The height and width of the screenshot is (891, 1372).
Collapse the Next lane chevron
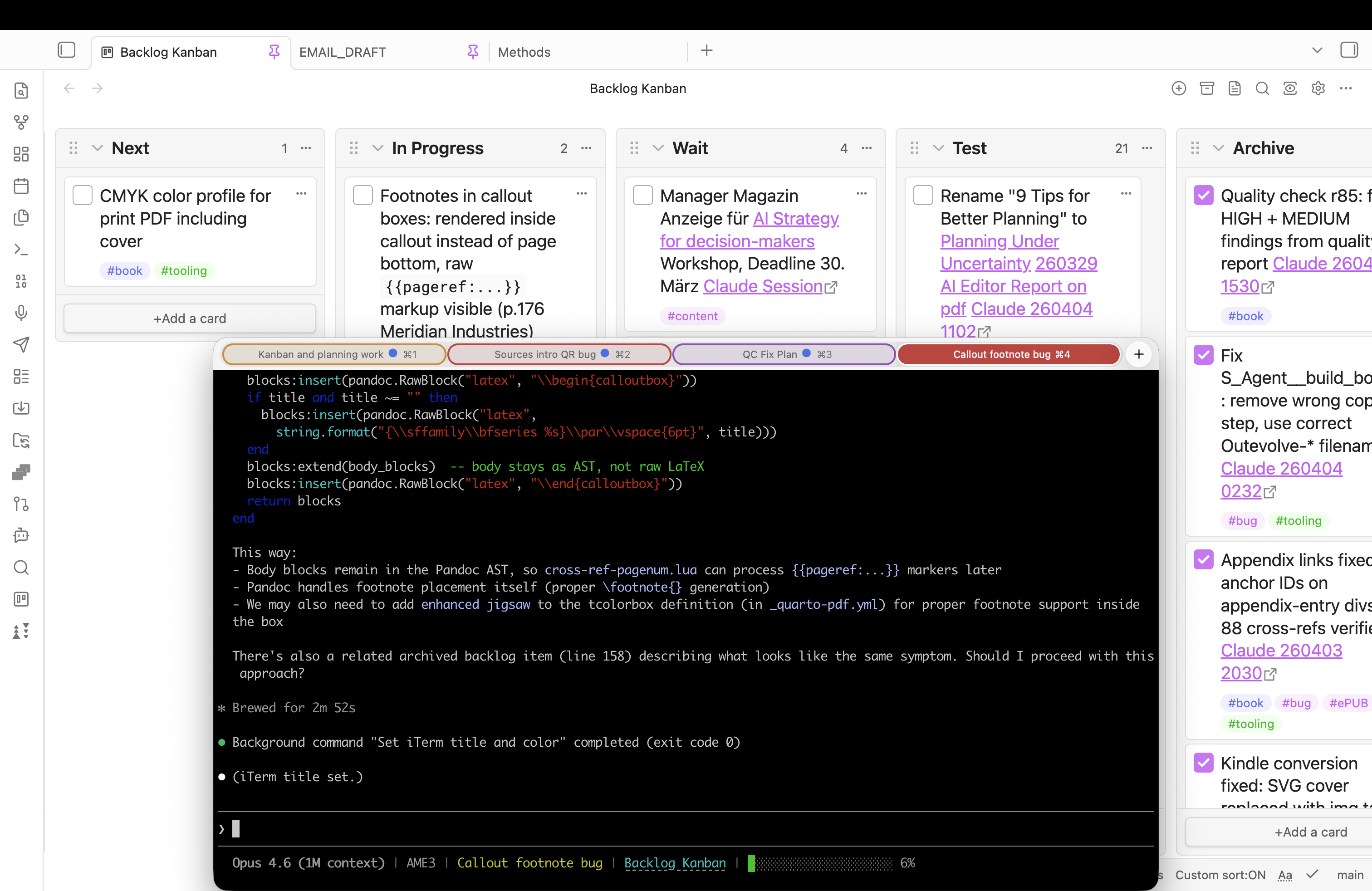pos(98,148)
